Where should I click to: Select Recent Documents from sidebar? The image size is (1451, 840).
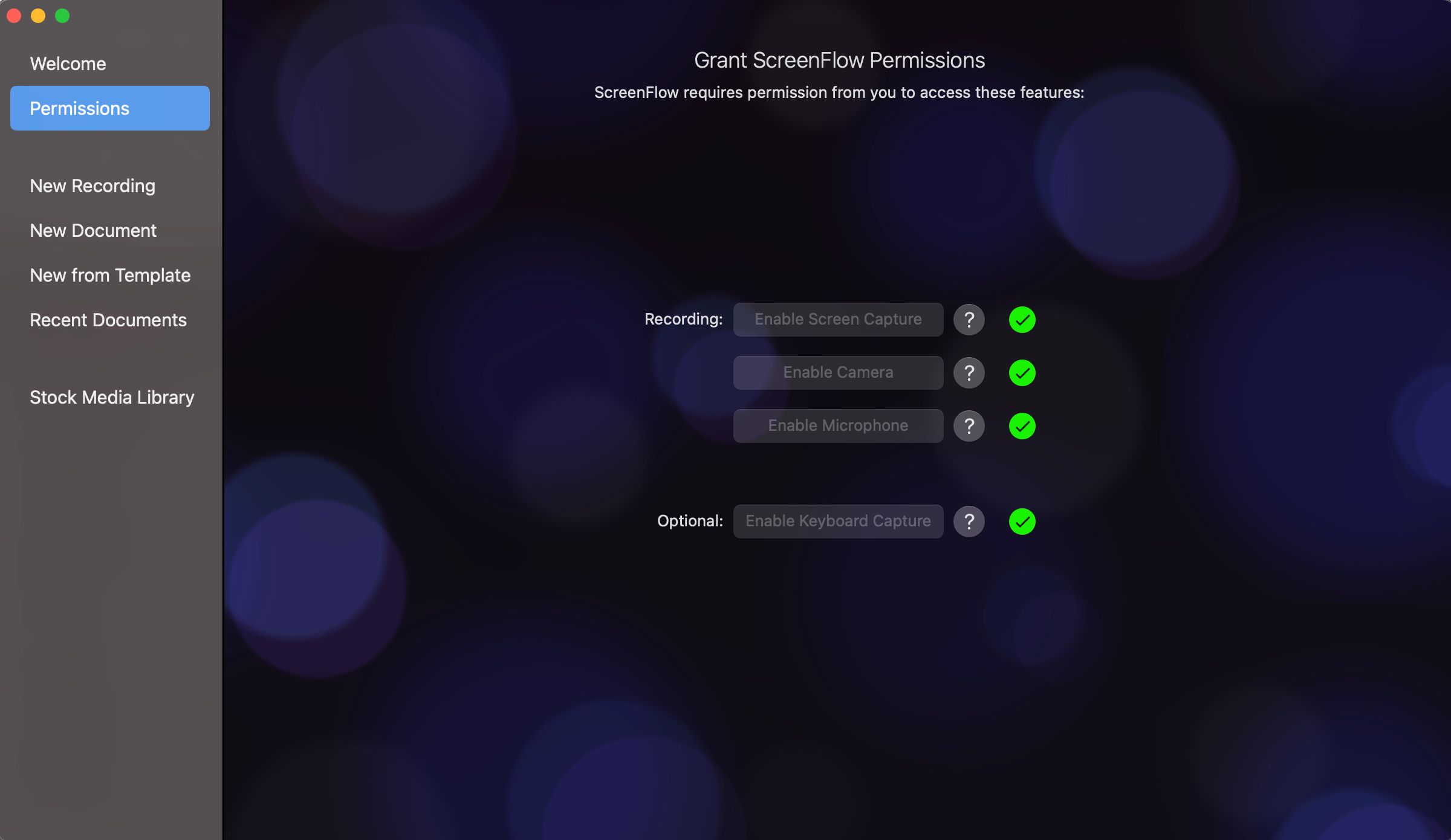coord(108,319)
